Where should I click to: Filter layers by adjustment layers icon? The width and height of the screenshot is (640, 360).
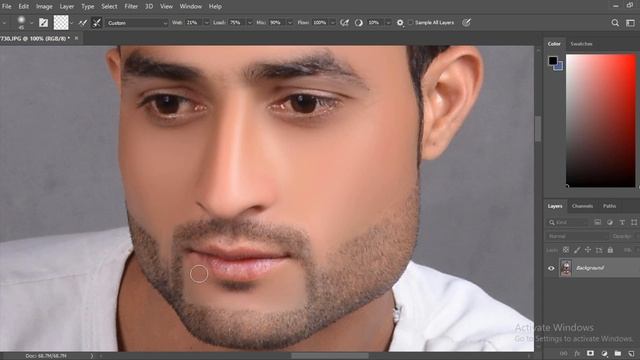tap(610, 222)
